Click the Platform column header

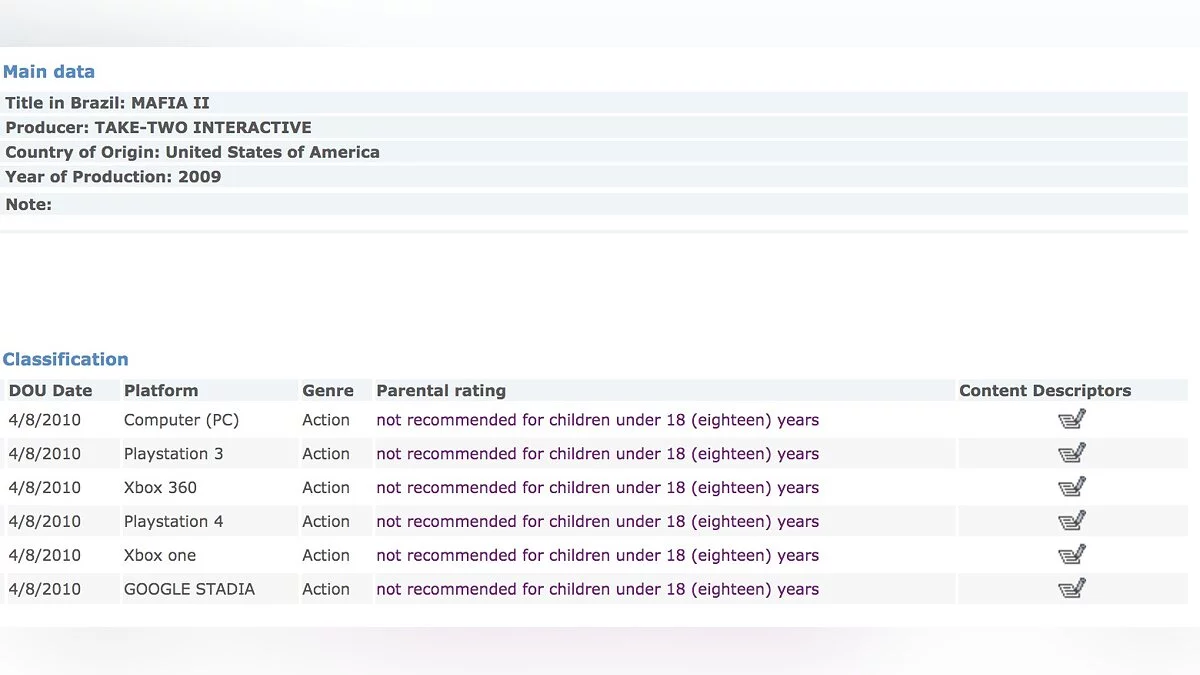(161, 391)
